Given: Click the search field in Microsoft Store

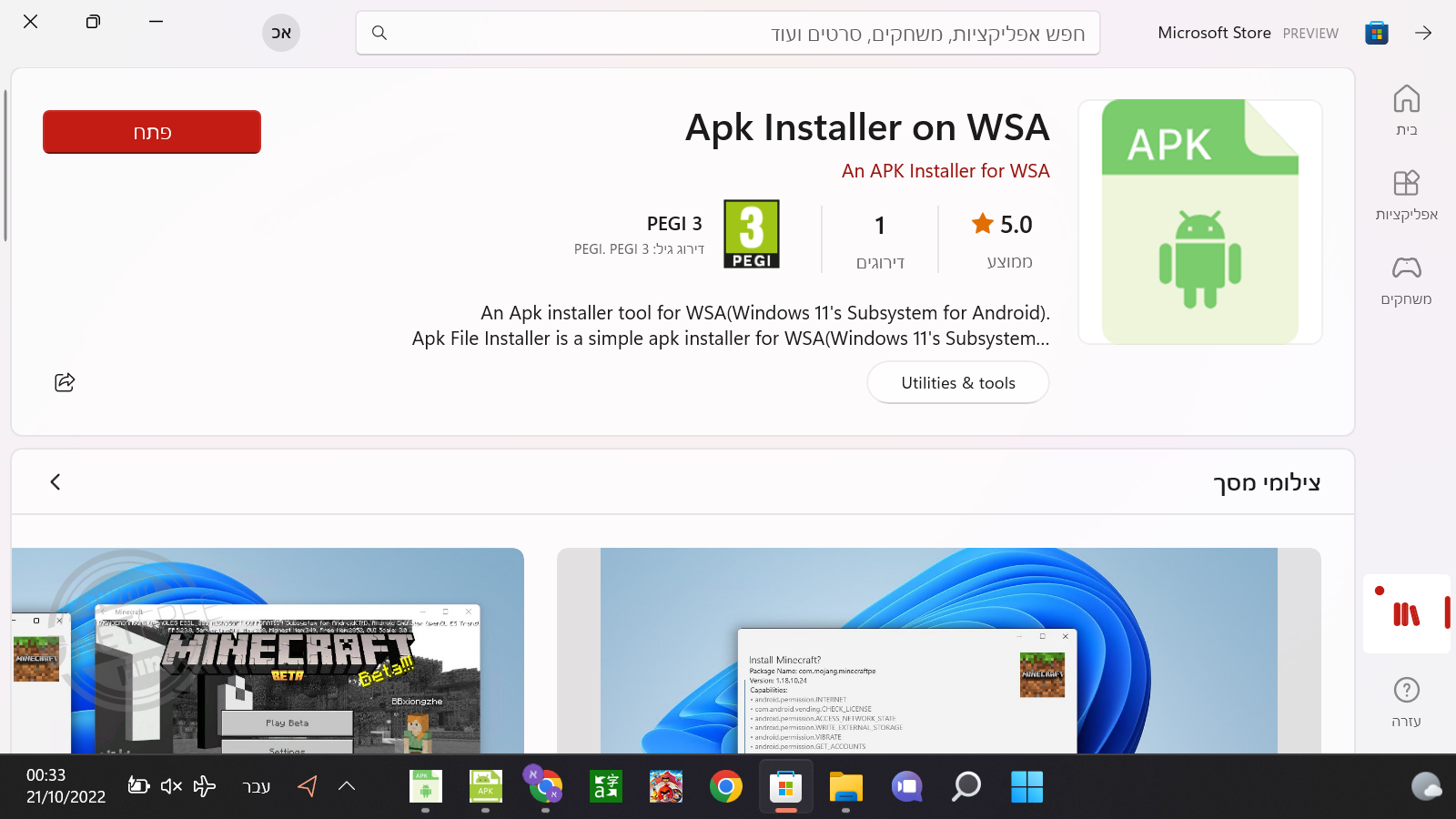Looking at the screenshot, I should (728, 33).
